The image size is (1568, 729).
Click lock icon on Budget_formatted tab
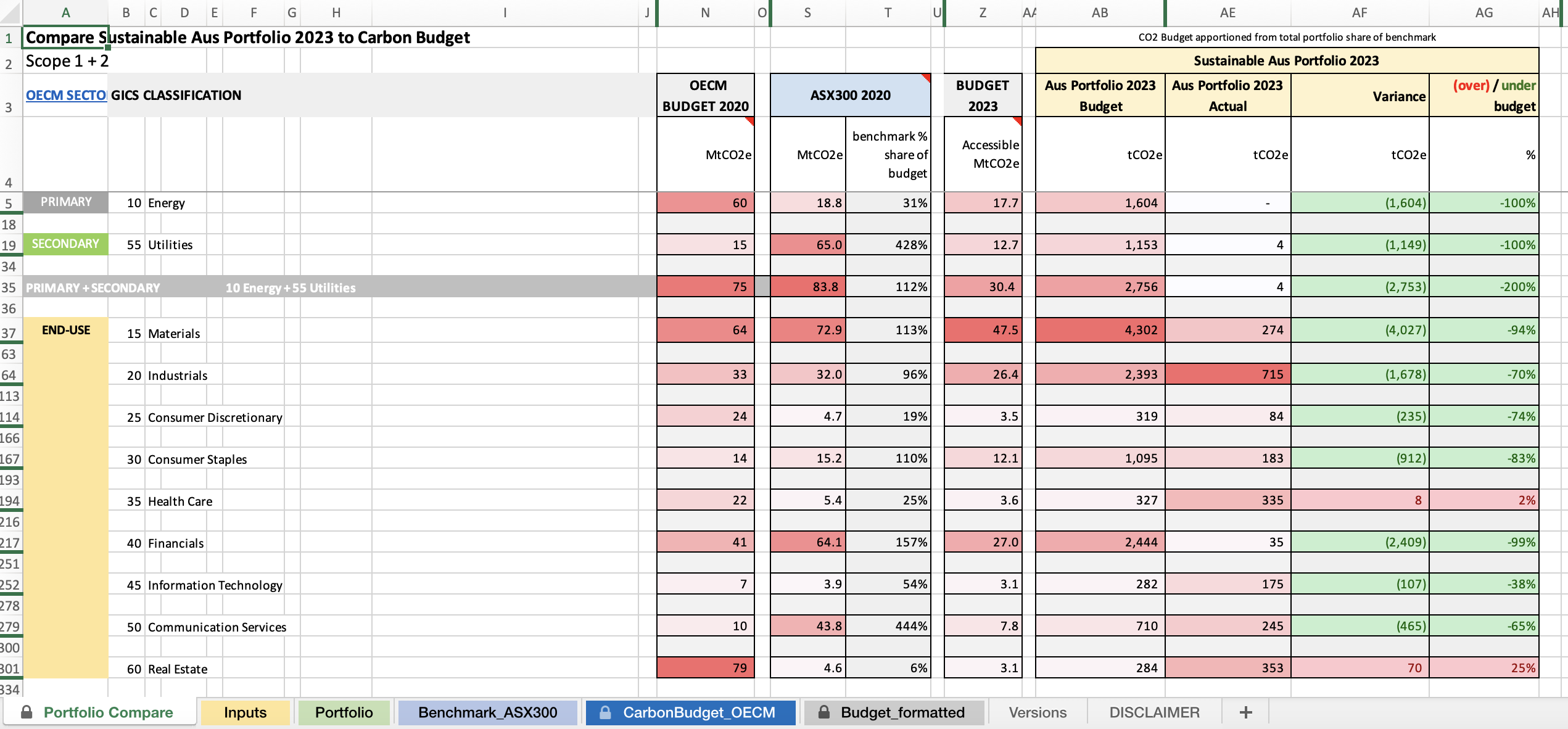click(823, 712)
